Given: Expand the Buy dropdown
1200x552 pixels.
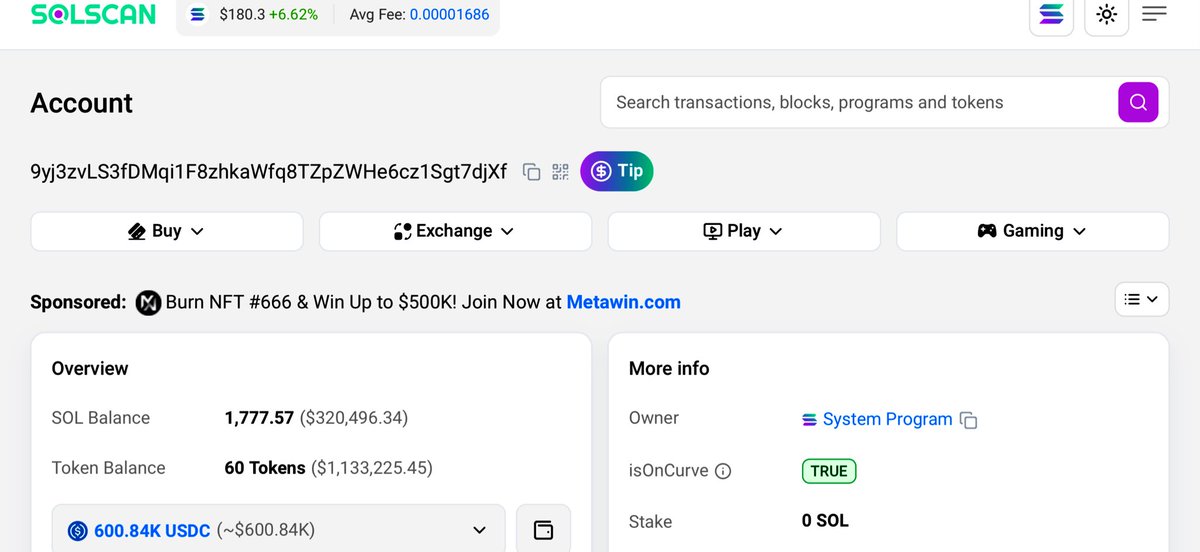Looking at the screenshot, I should coord(167,231).
